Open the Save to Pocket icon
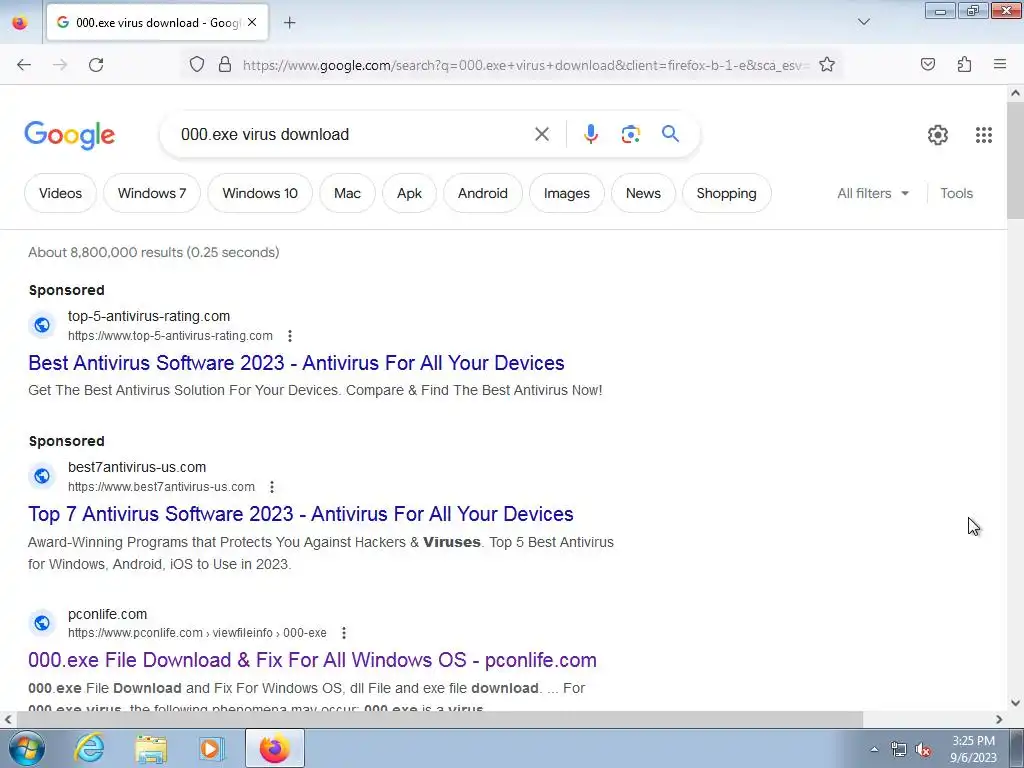Screen dimensions: 1024x768 pos(928,65)
